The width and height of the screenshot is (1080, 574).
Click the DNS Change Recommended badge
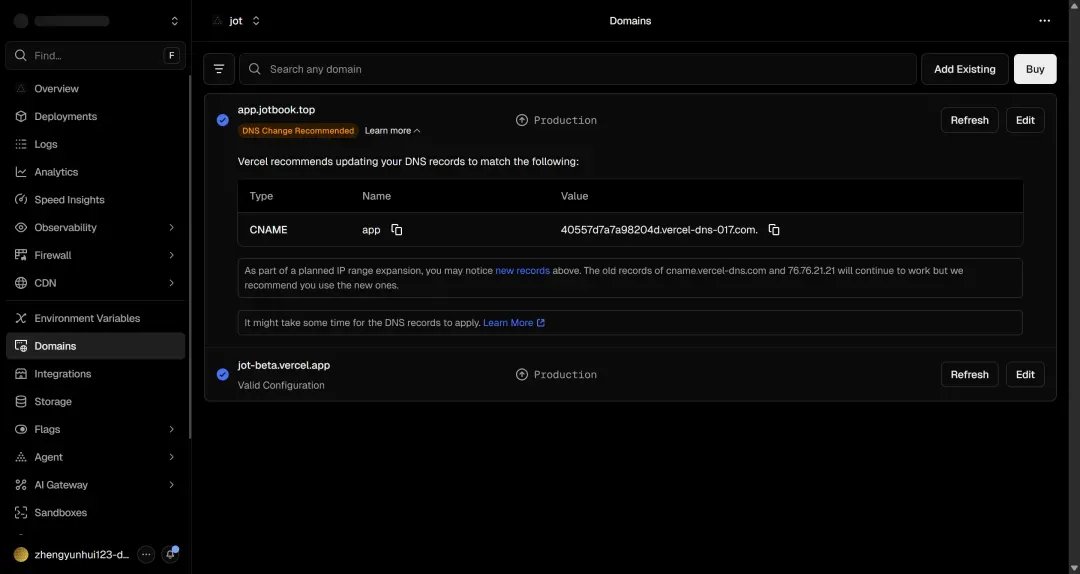pyautogui.click(x=298, y=130)
